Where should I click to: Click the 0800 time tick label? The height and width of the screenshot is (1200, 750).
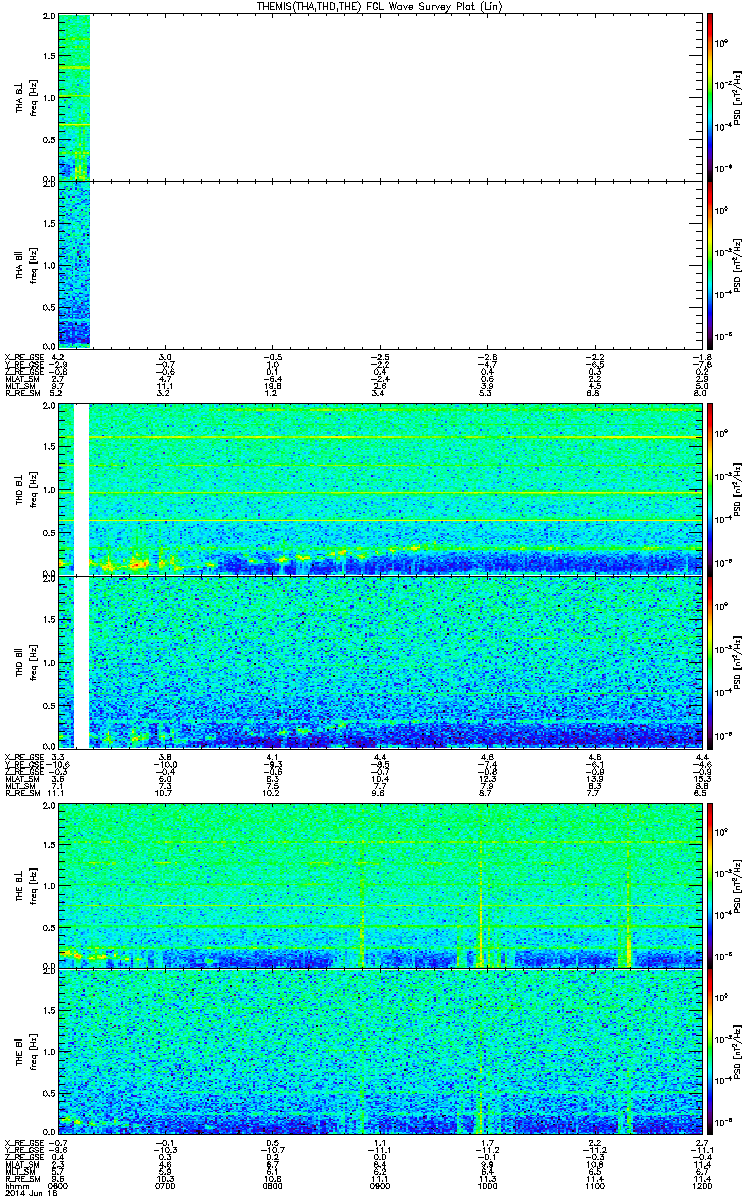[273, 1186]
